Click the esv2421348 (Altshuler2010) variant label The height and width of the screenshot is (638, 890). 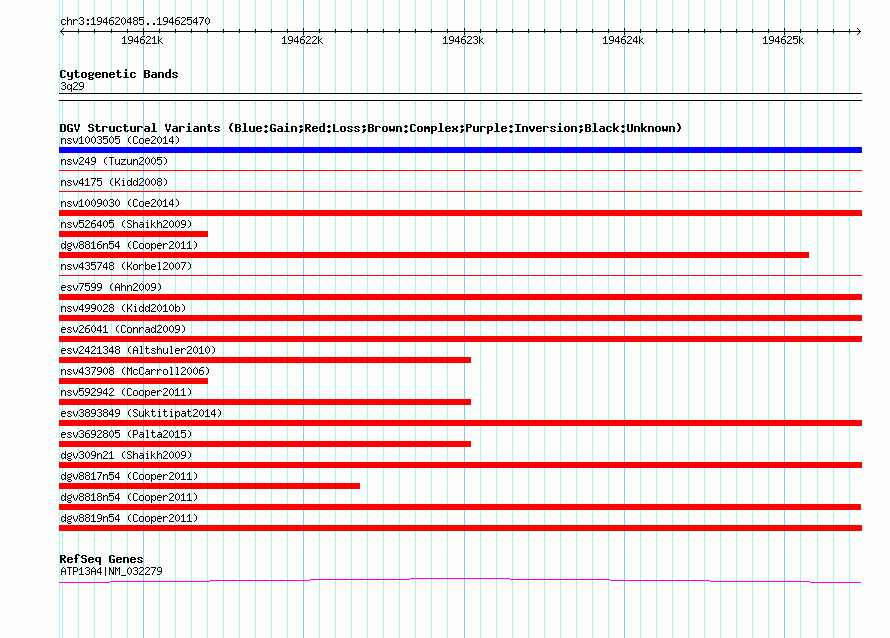click(x=138, y=350)
